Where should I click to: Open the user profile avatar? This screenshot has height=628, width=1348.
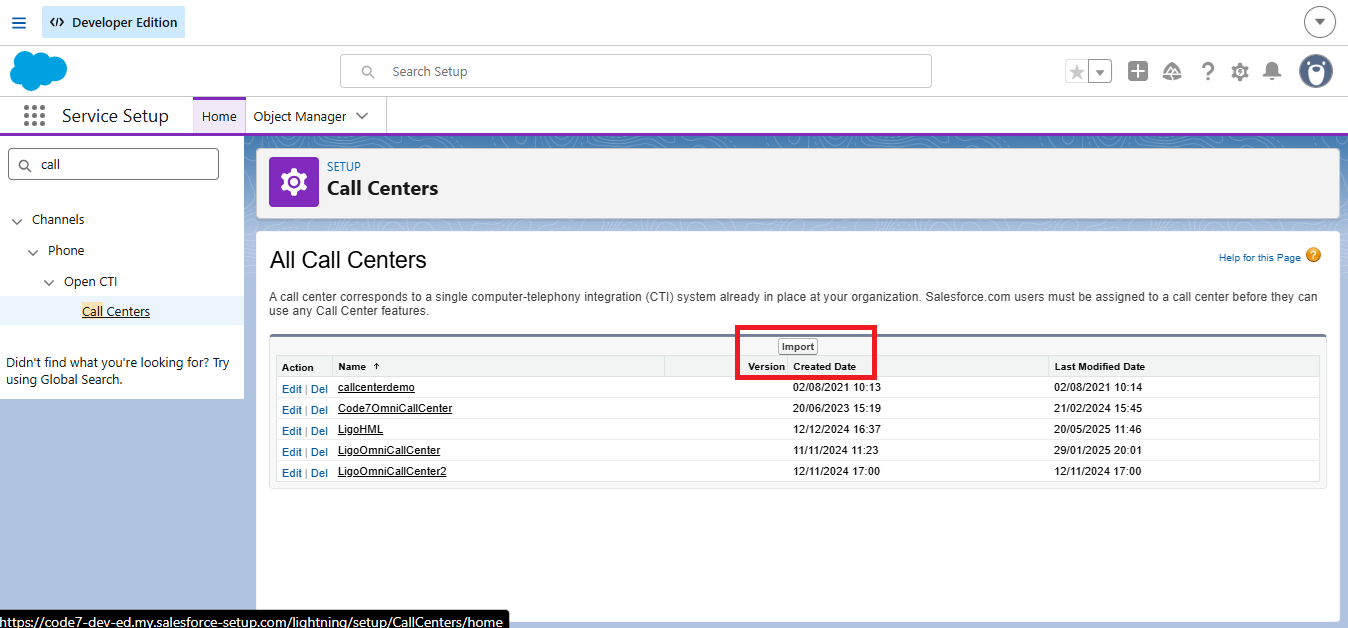coord(1316,71)
